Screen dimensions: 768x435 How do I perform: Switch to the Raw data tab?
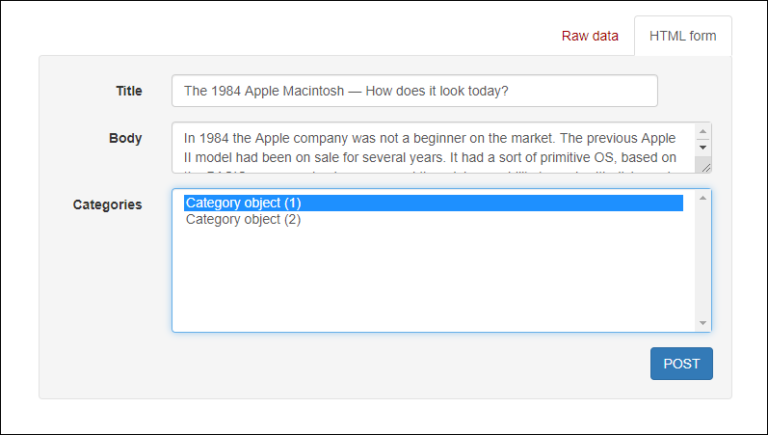(x=589, y=36)
